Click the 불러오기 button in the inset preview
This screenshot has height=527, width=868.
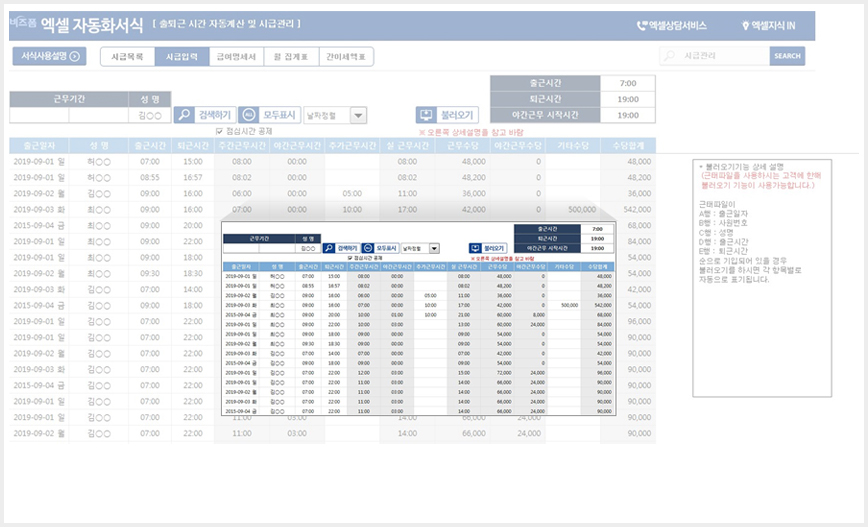click(x=488, y=248)
